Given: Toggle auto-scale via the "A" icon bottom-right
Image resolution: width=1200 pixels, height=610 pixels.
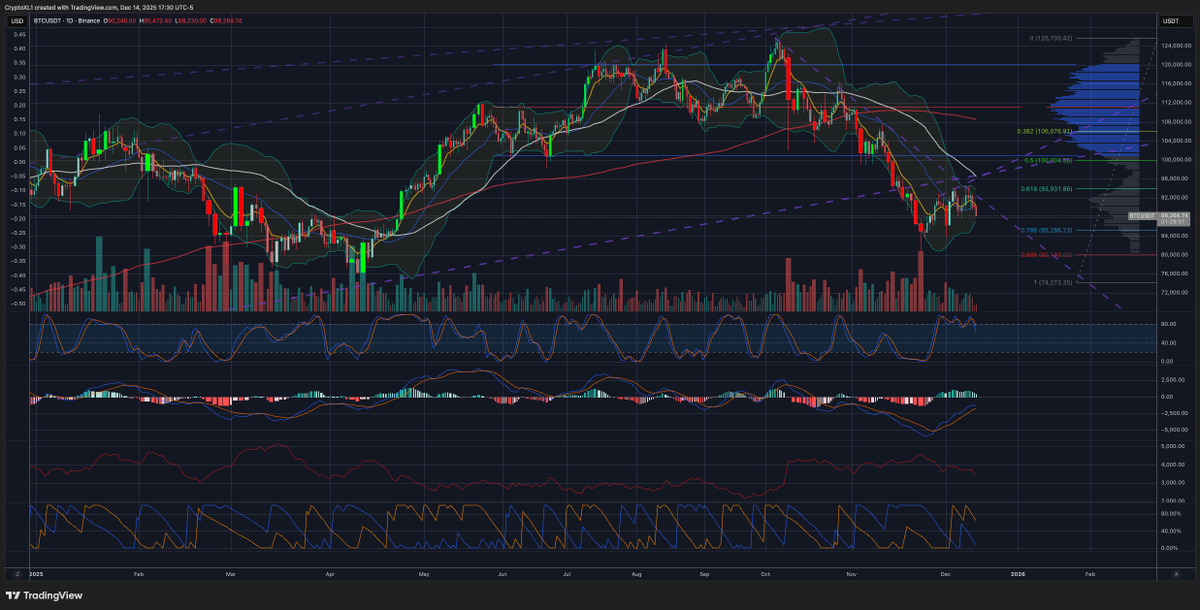Looking at the screenshot, I should click(x=1176, y=574).
